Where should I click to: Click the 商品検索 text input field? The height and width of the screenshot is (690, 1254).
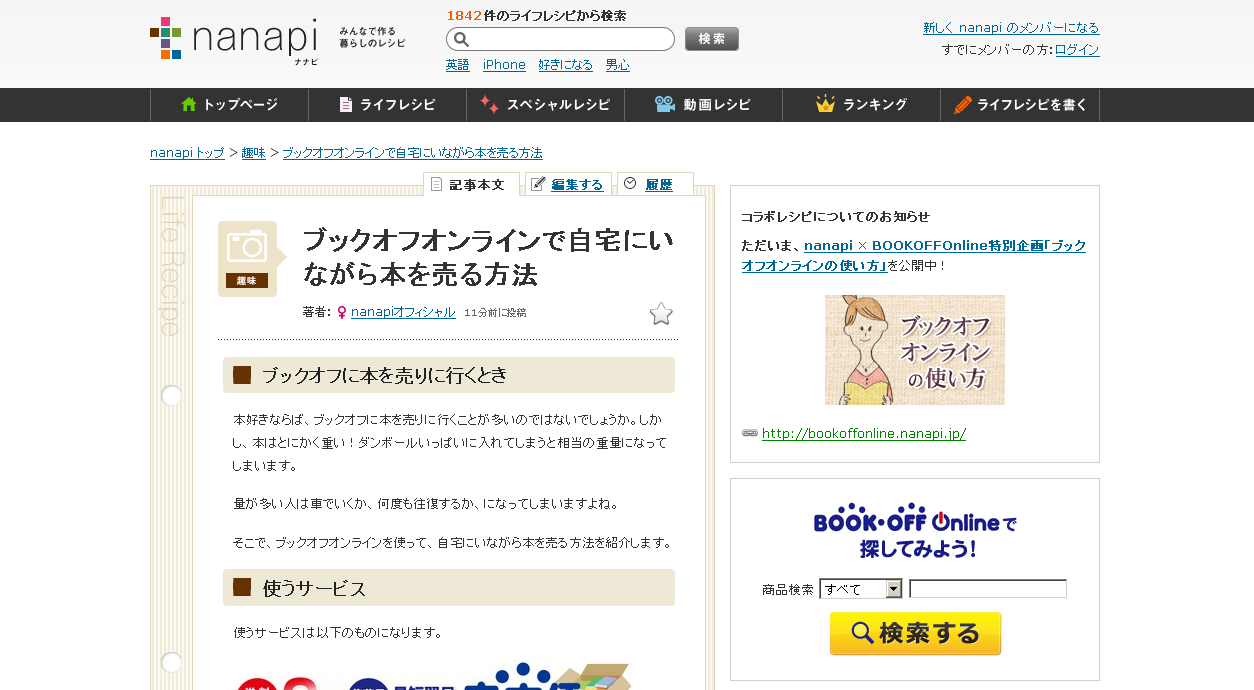click(988, 589)
